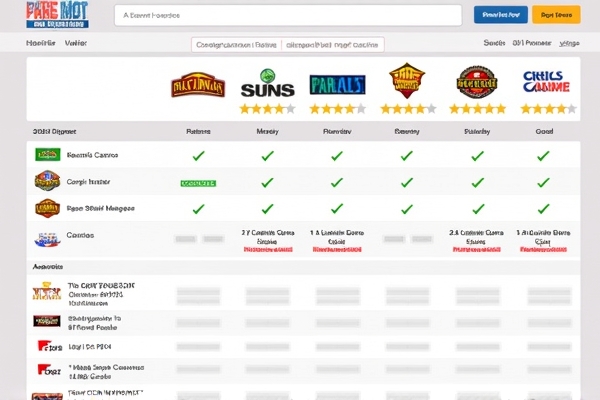The width and height of the screenshot is (600, 400).
Task: Click the red flag logo in the lower section
Action: [47, 345]
